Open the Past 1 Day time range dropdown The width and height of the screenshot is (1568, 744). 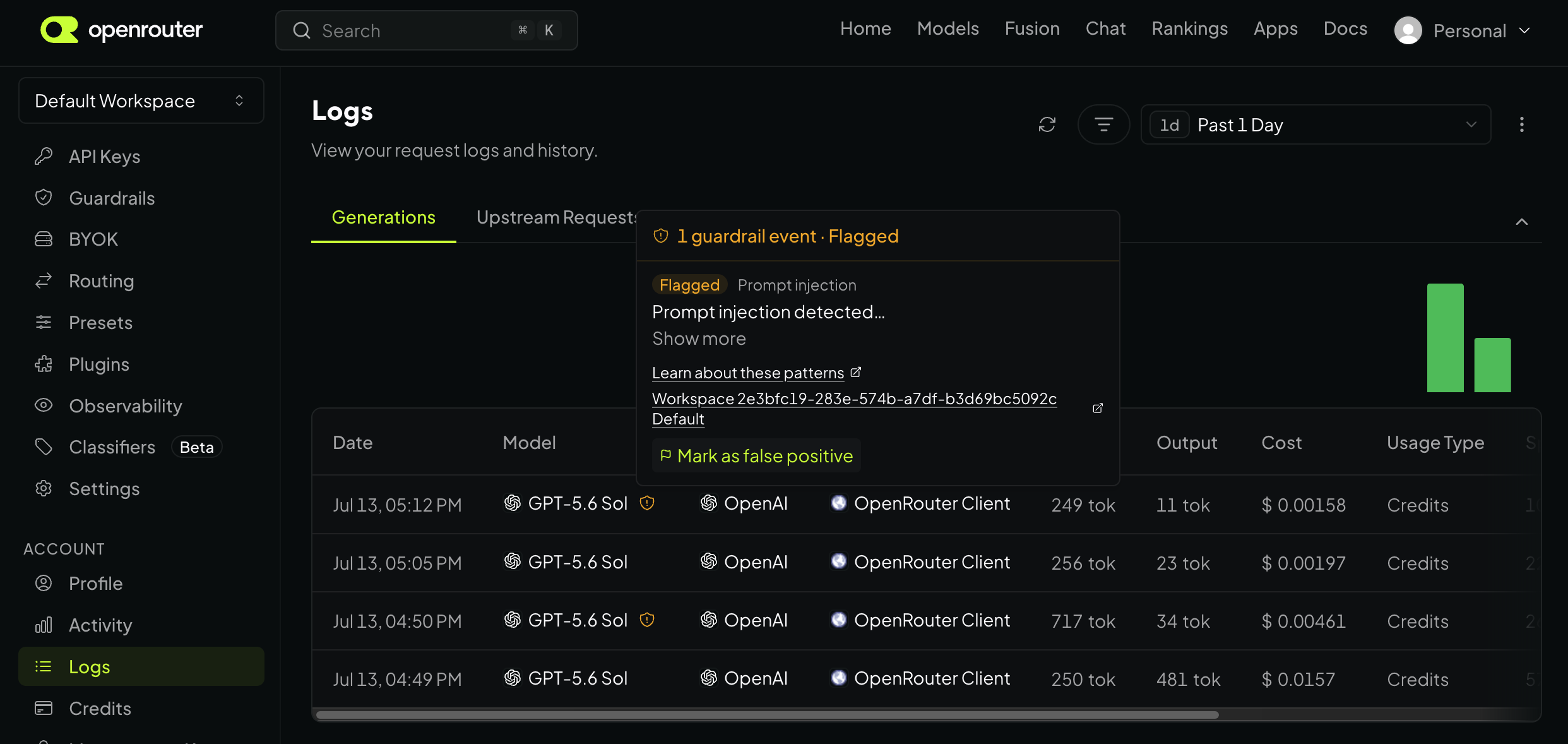click(x=1316, y=124)
